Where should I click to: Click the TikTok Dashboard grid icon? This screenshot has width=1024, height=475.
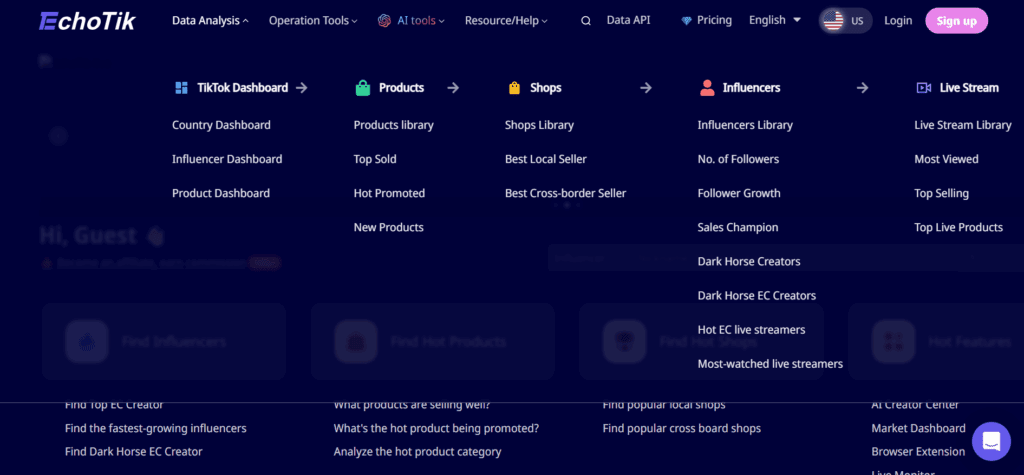182,88
